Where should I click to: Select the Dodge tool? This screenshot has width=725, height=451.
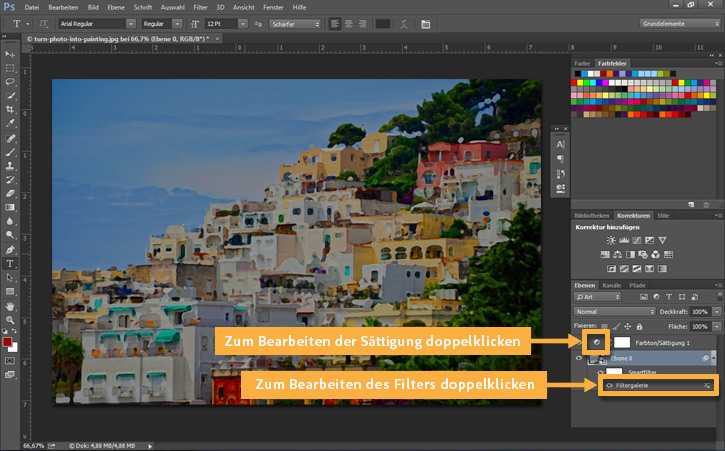click(10, 235)
